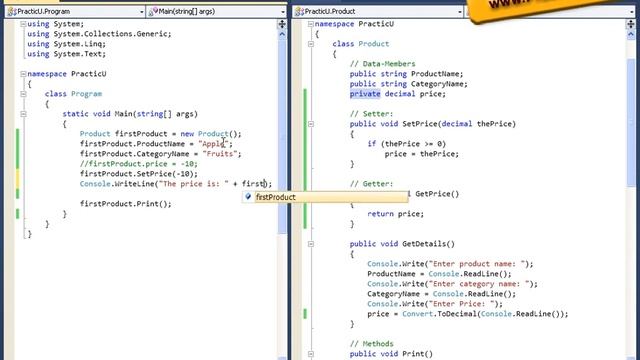
Task: Click the // Setter: comment
Action: [371, 114]
